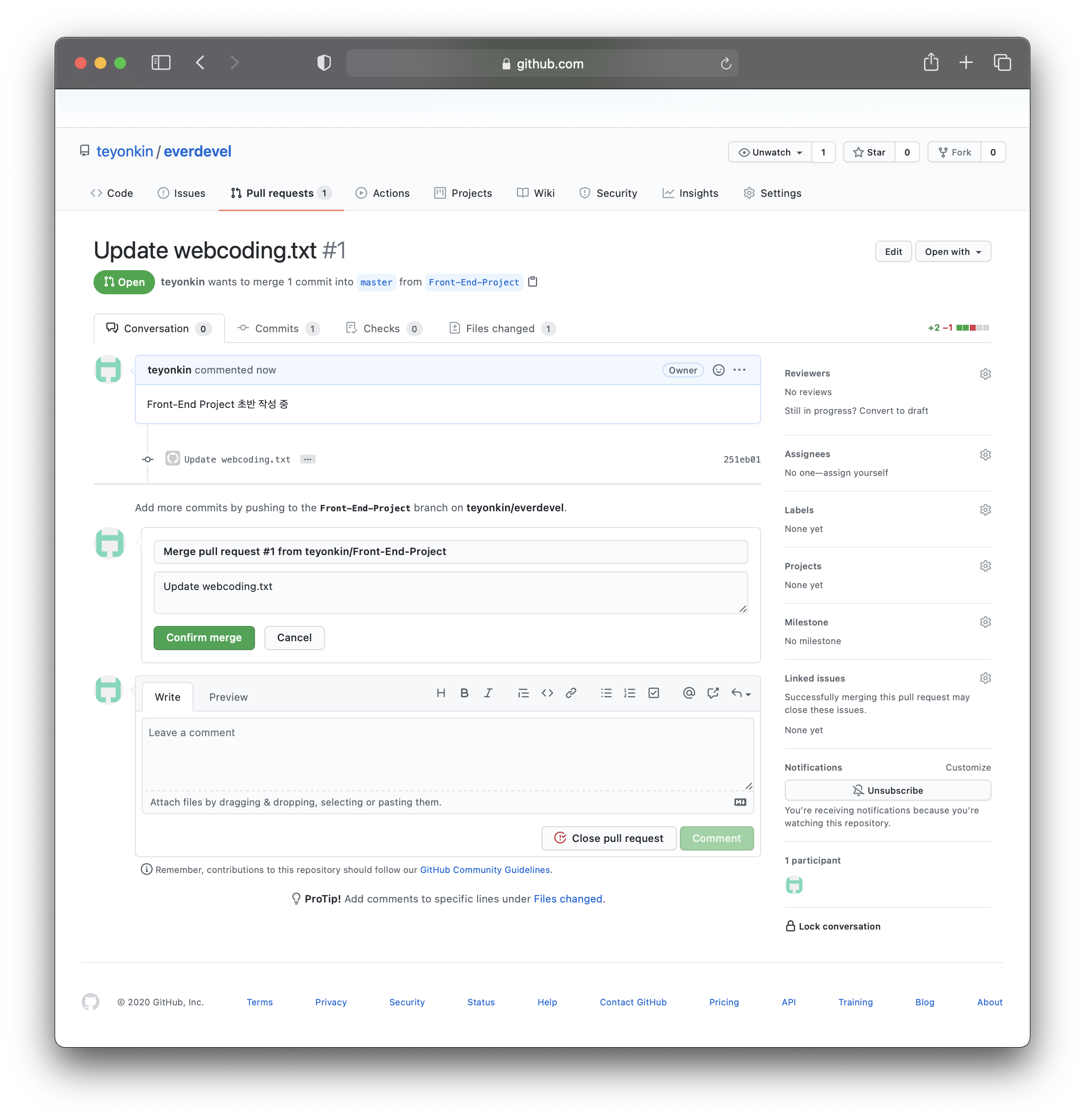Open the Assignees gear icon
1085x1120 pixels.
pyautogui.click(x=985, y=454)
